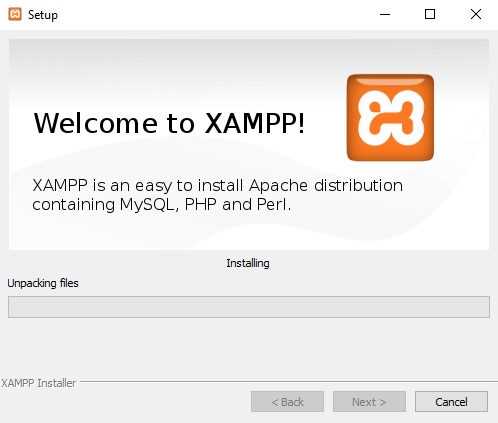Maximize the Setup window
Screen dimensions: 498x423
(x=430, y=14)
